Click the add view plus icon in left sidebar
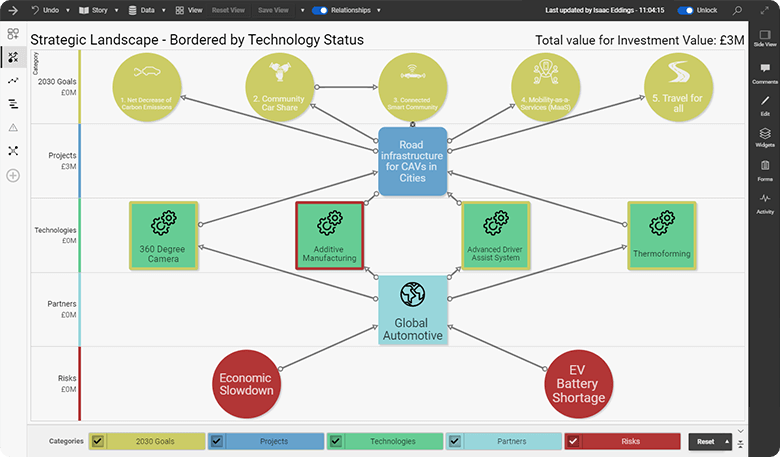The height and width of the screenshot is (457, 780). tap(13, 175)
